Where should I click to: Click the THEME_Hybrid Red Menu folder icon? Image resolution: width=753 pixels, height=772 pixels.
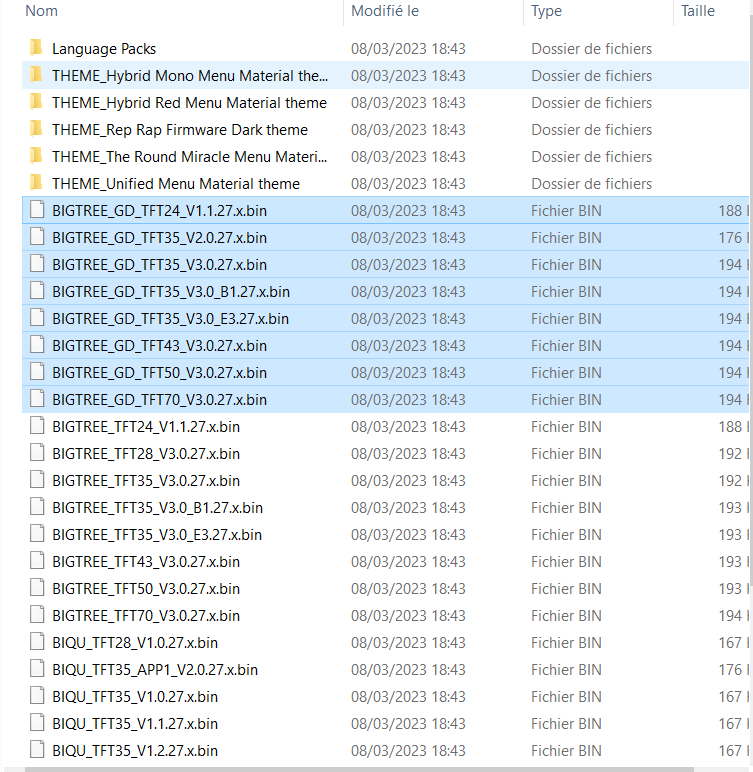click(x=36, y=102)
